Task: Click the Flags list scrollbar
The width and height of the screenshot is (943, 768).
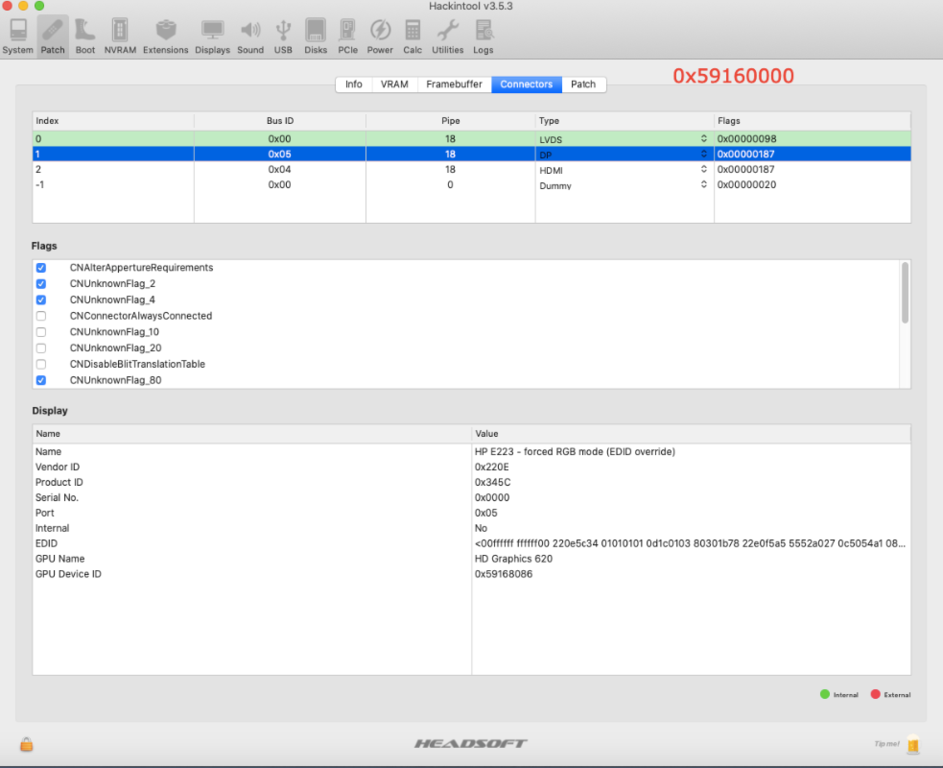Action: pyautogui.click(x=905, y=293)
